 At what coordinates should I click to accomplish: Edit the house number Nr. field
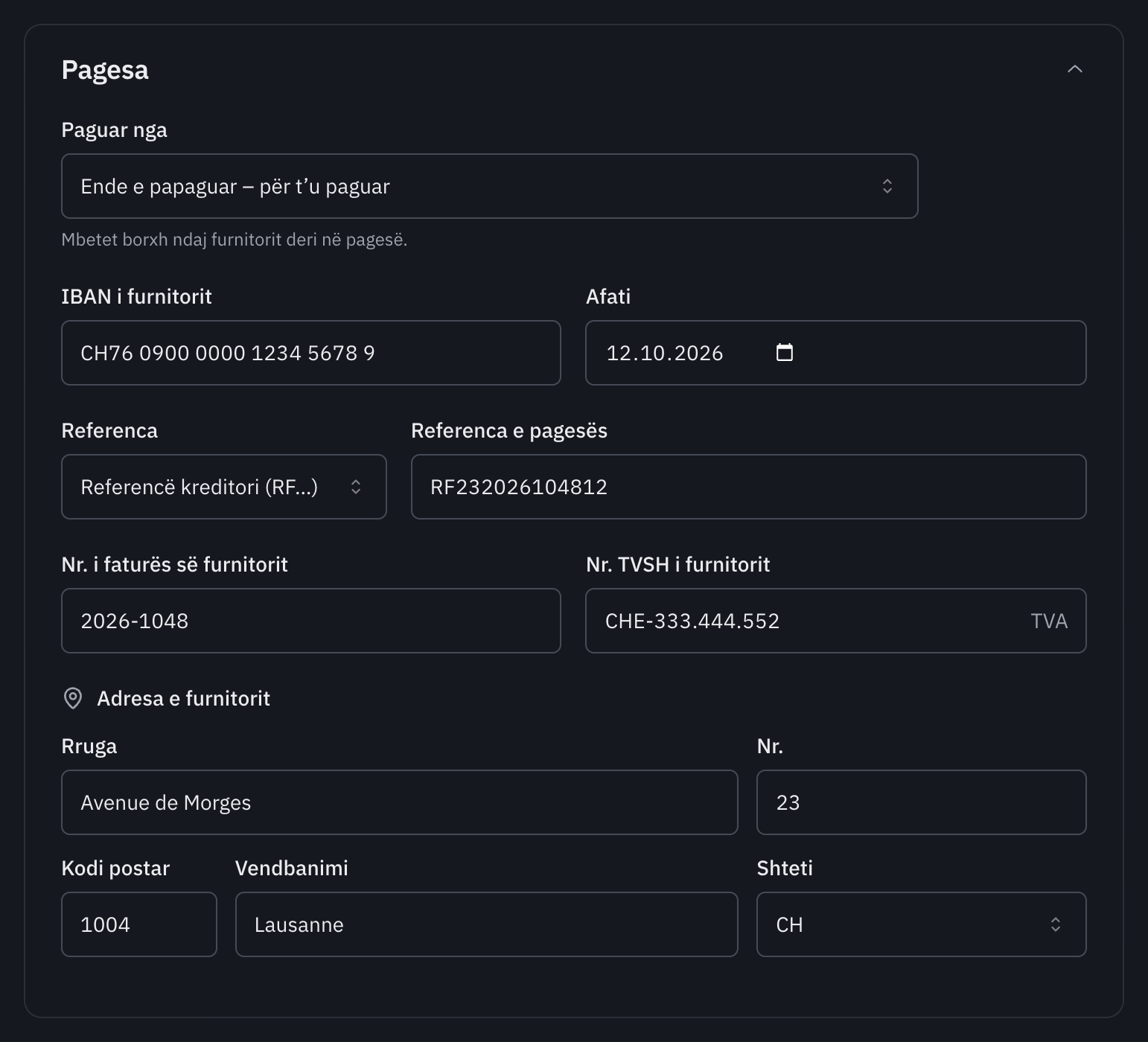point(922,802)
